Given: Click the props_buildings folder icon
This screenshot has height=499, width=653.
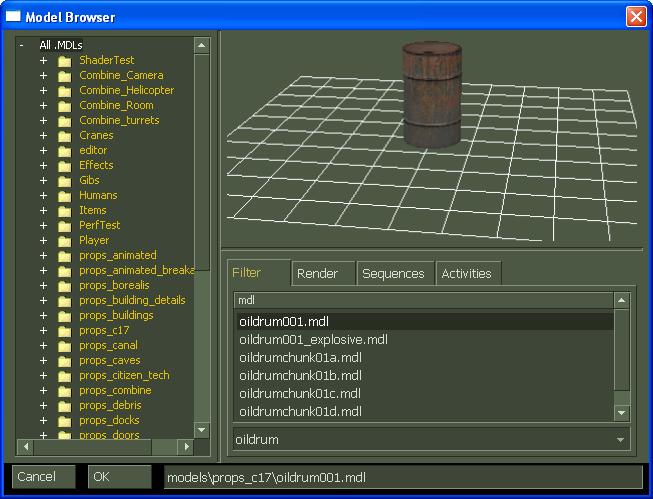Looking at the screenshot, I should (x=65, y=316).
